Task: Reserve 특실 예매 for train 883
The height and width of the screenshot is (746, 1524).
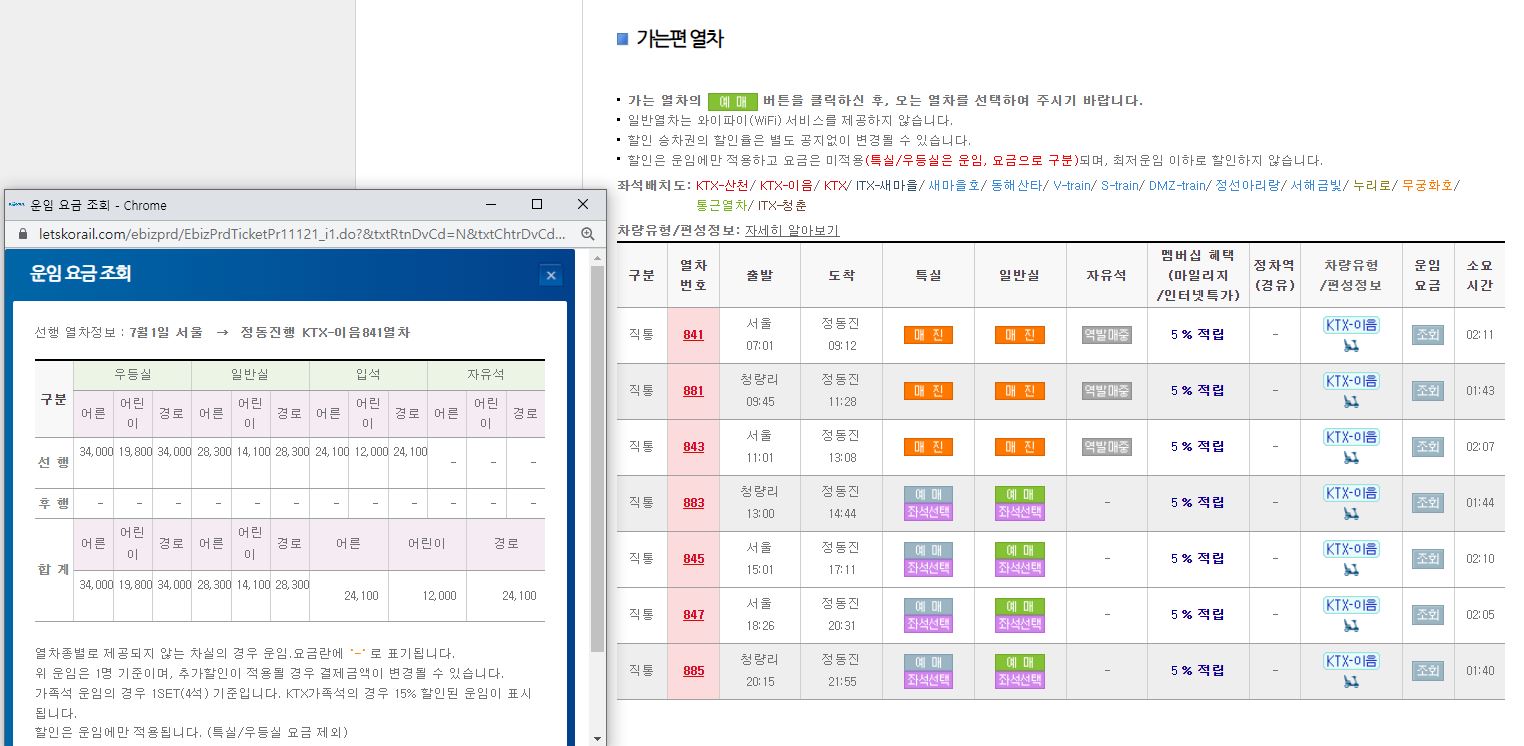Action: pyautogui.click(x=928, y=494)
